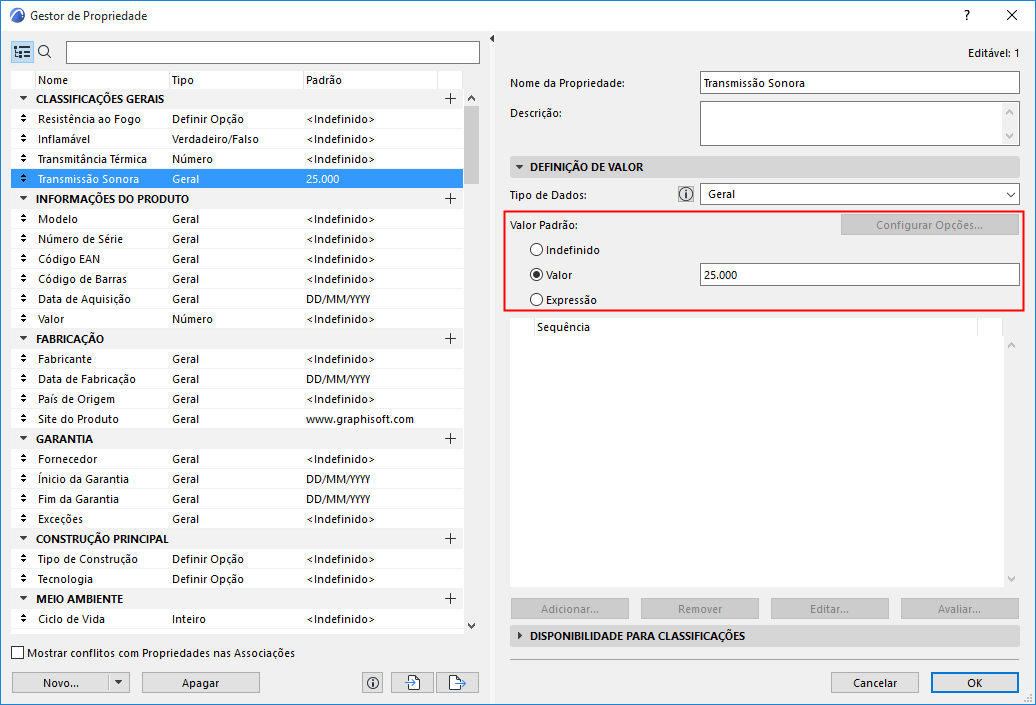Click reorder handle for Exceções row
Viewport: 1036px width, 705px height.
tap(23, 519)
